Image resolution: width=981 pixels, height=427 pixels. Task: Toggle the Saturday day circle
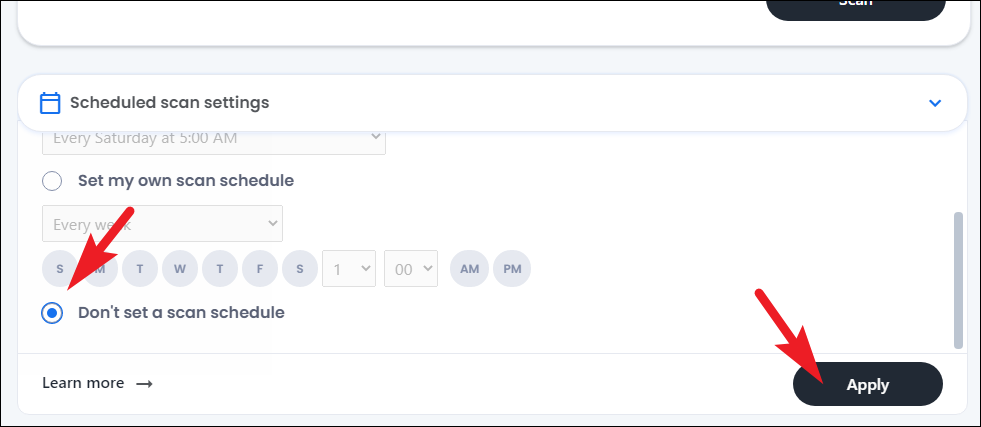coord(299,268)
